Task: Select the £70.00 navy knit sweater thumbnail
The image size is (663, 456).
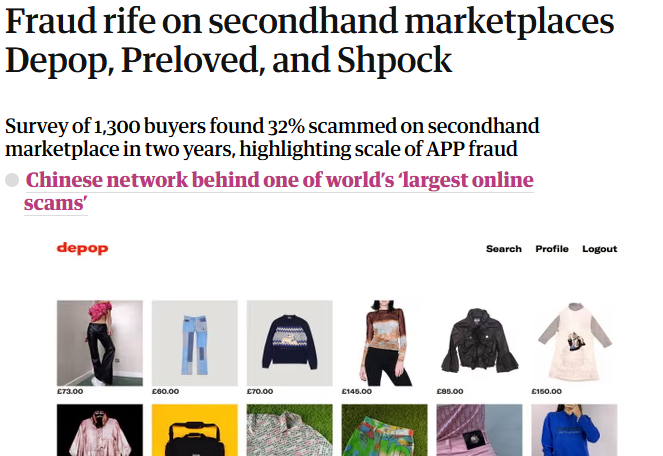Action: (288, 343)
